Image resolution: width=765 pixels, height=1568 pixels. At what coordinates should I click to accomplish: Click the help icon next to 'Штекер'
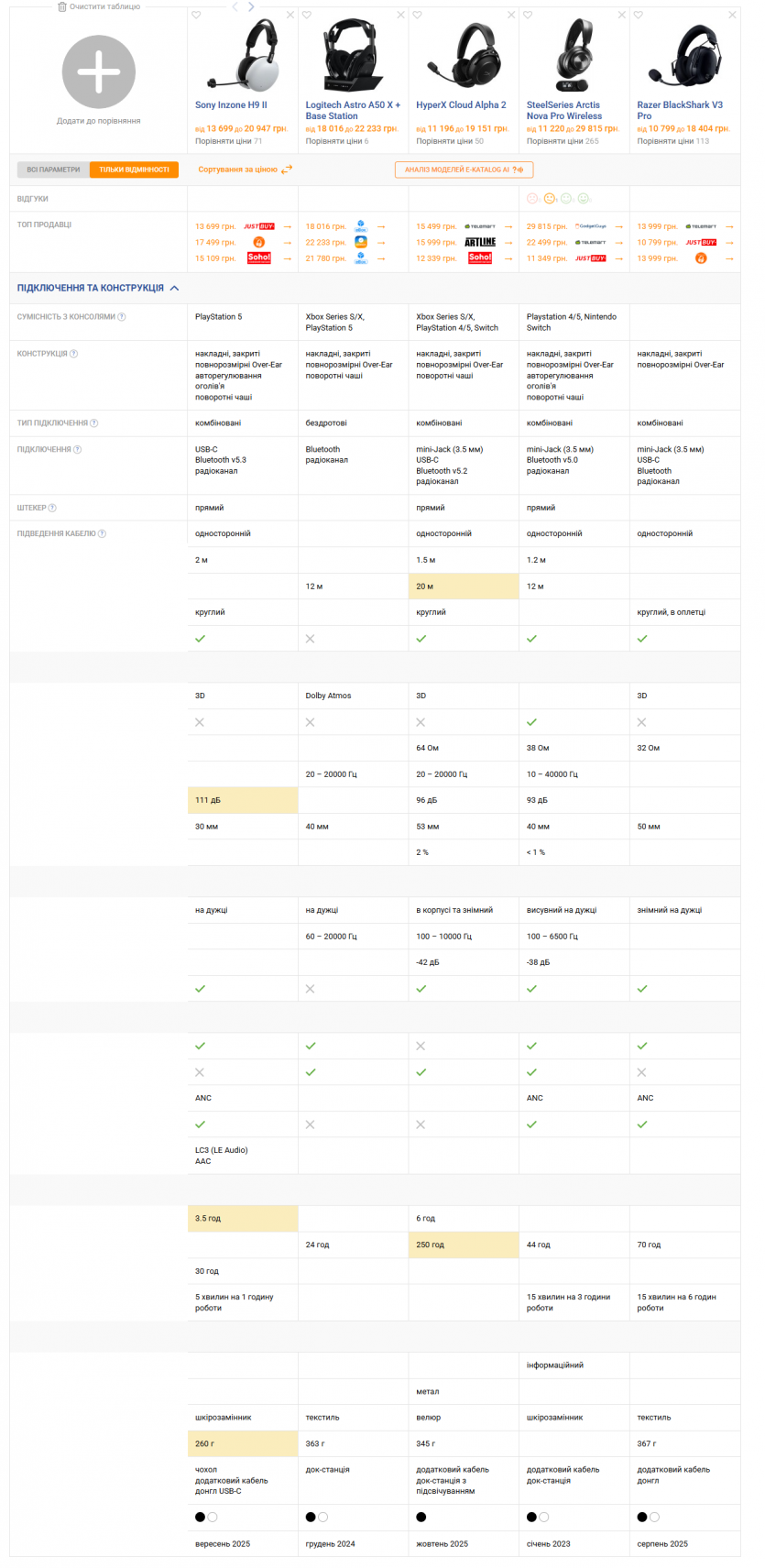pos(52,508)
